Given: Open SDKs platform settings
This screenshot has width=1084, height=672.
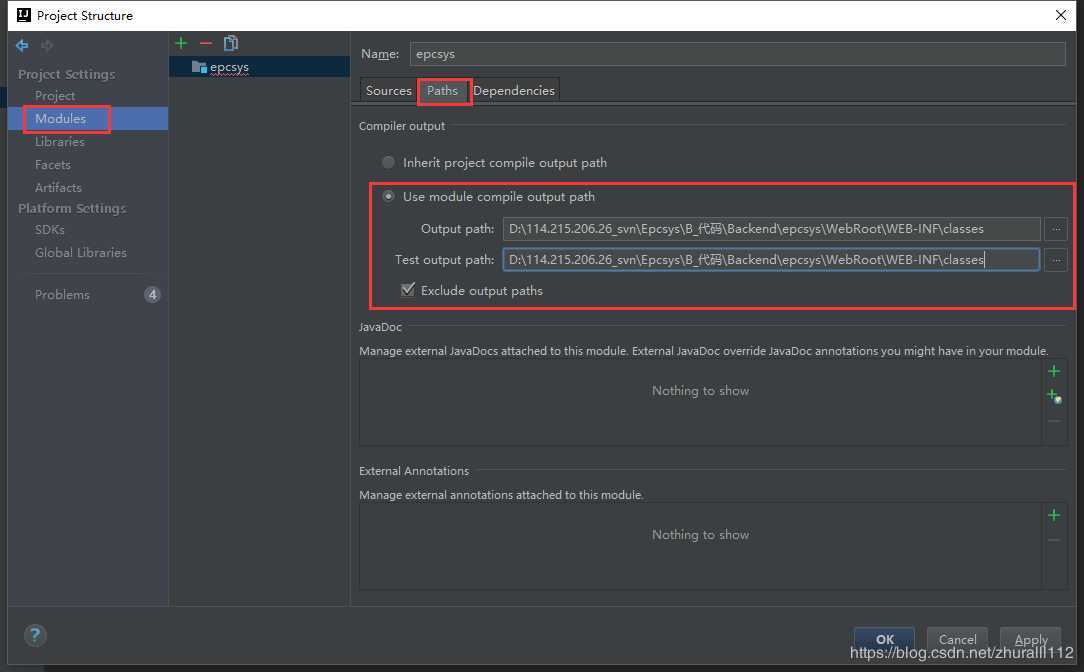Looking at the screenshot, I should click(50, 230).
